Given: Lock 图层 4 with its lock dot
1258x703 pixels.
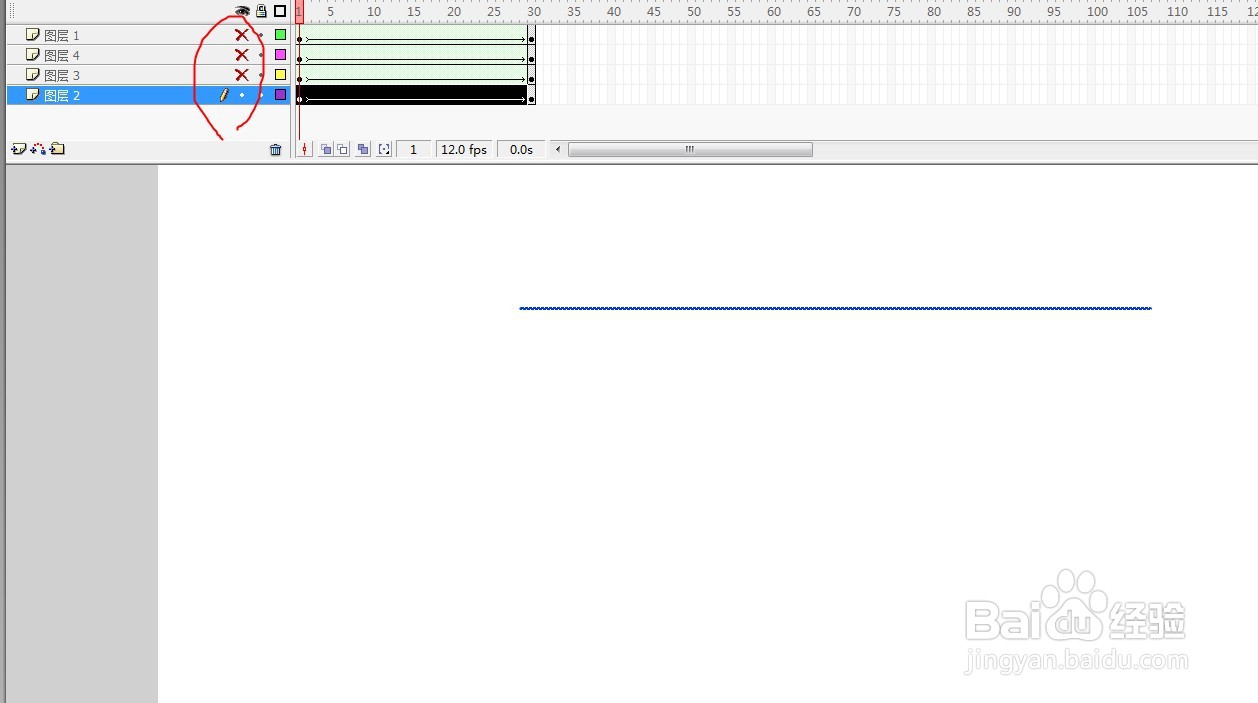Looking at the screenshot, I should [x=261, y=55].
